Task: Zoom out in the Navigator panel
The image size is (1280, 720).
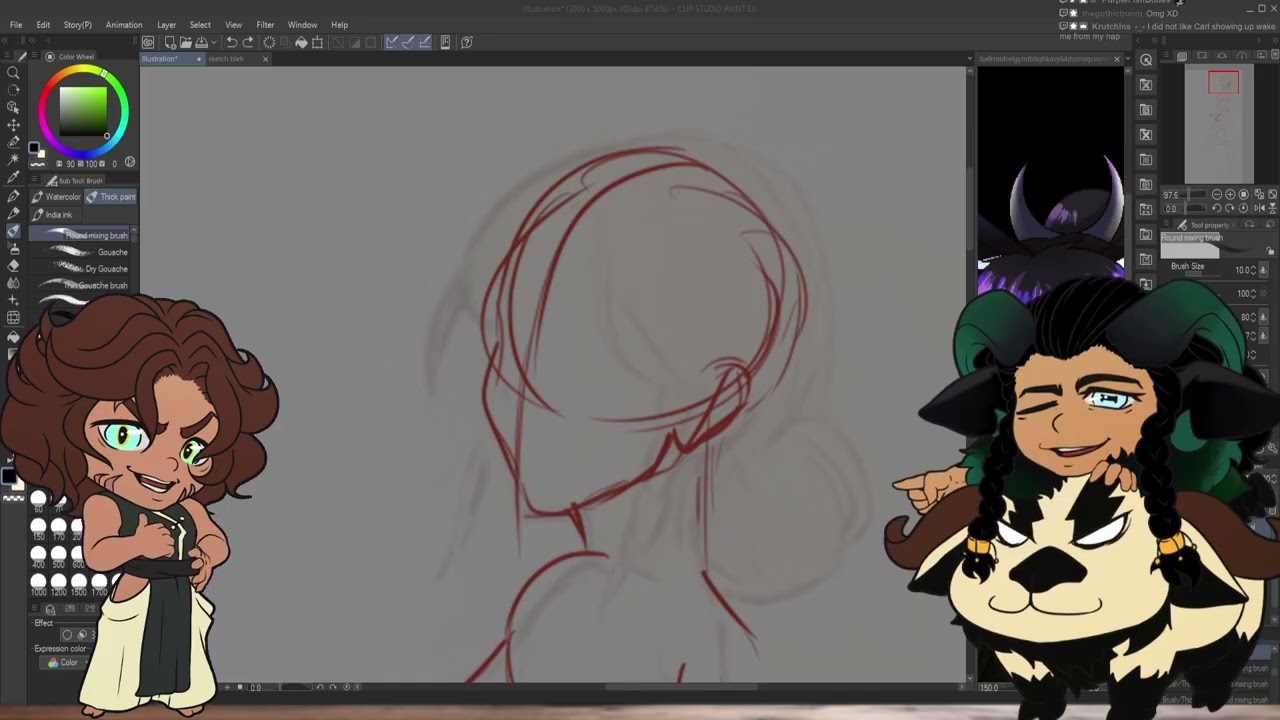Action: (x=1217, y=195)
